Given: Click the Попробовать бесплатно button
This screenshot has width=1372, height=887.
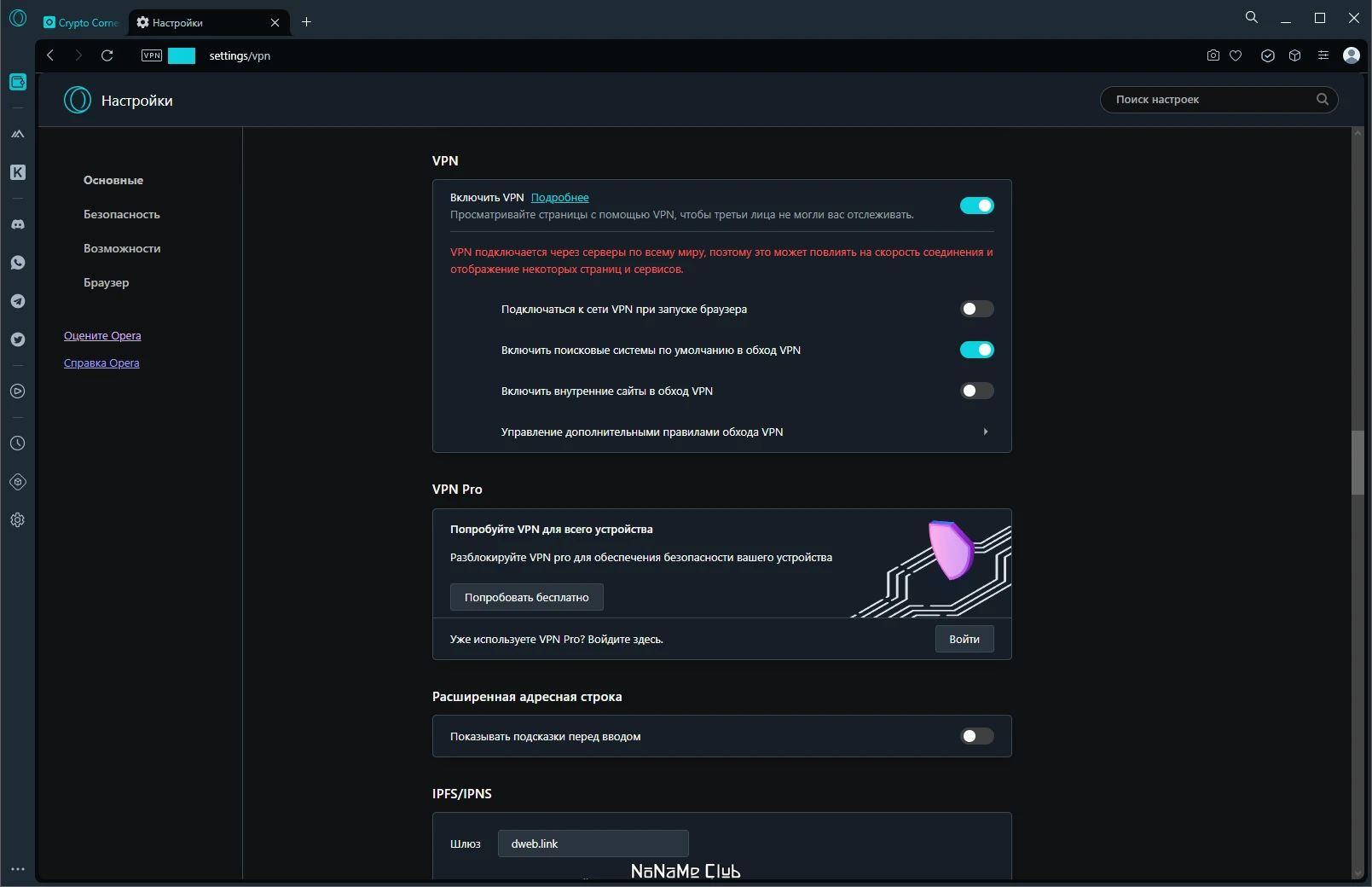Looking at the screenshot, I should tap(526, 597).
